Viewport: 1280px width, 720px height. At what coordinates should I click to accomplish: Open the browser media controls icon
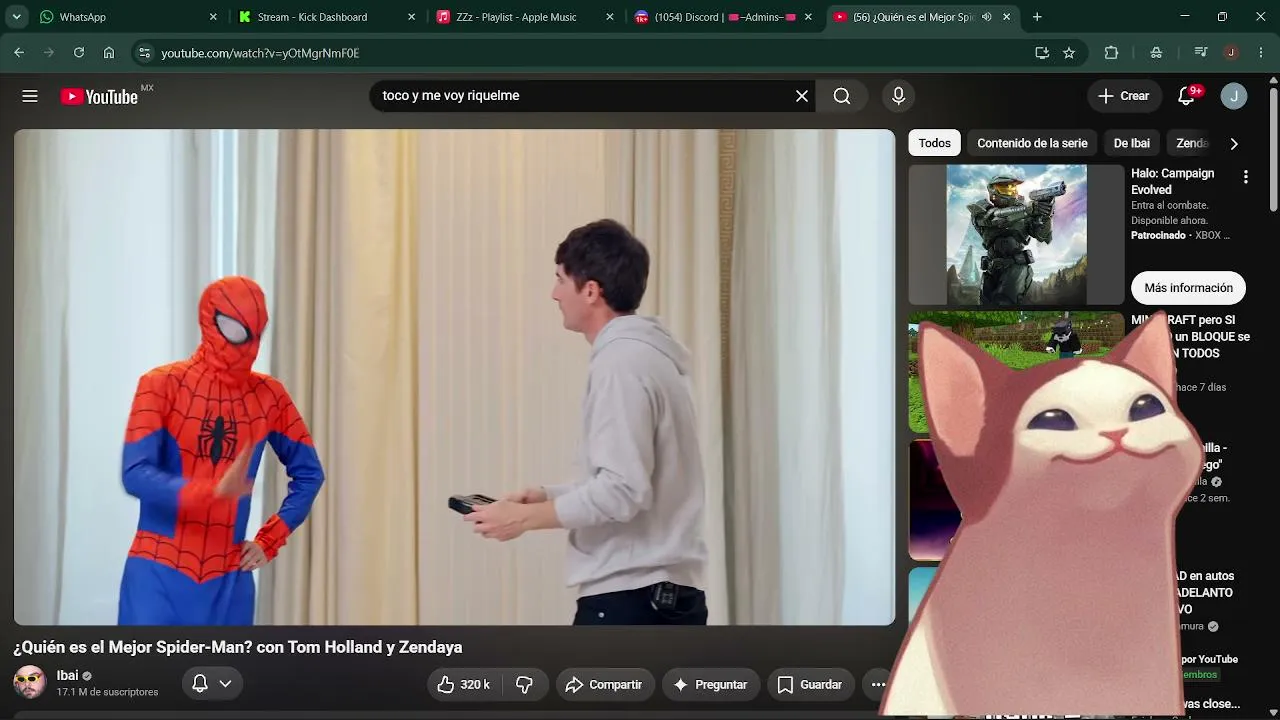[1201, 53]
